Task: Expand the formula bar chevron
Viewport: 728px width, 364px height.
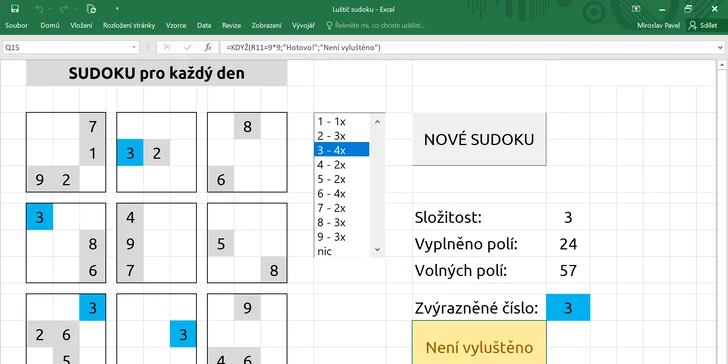Action: [720, 47]
